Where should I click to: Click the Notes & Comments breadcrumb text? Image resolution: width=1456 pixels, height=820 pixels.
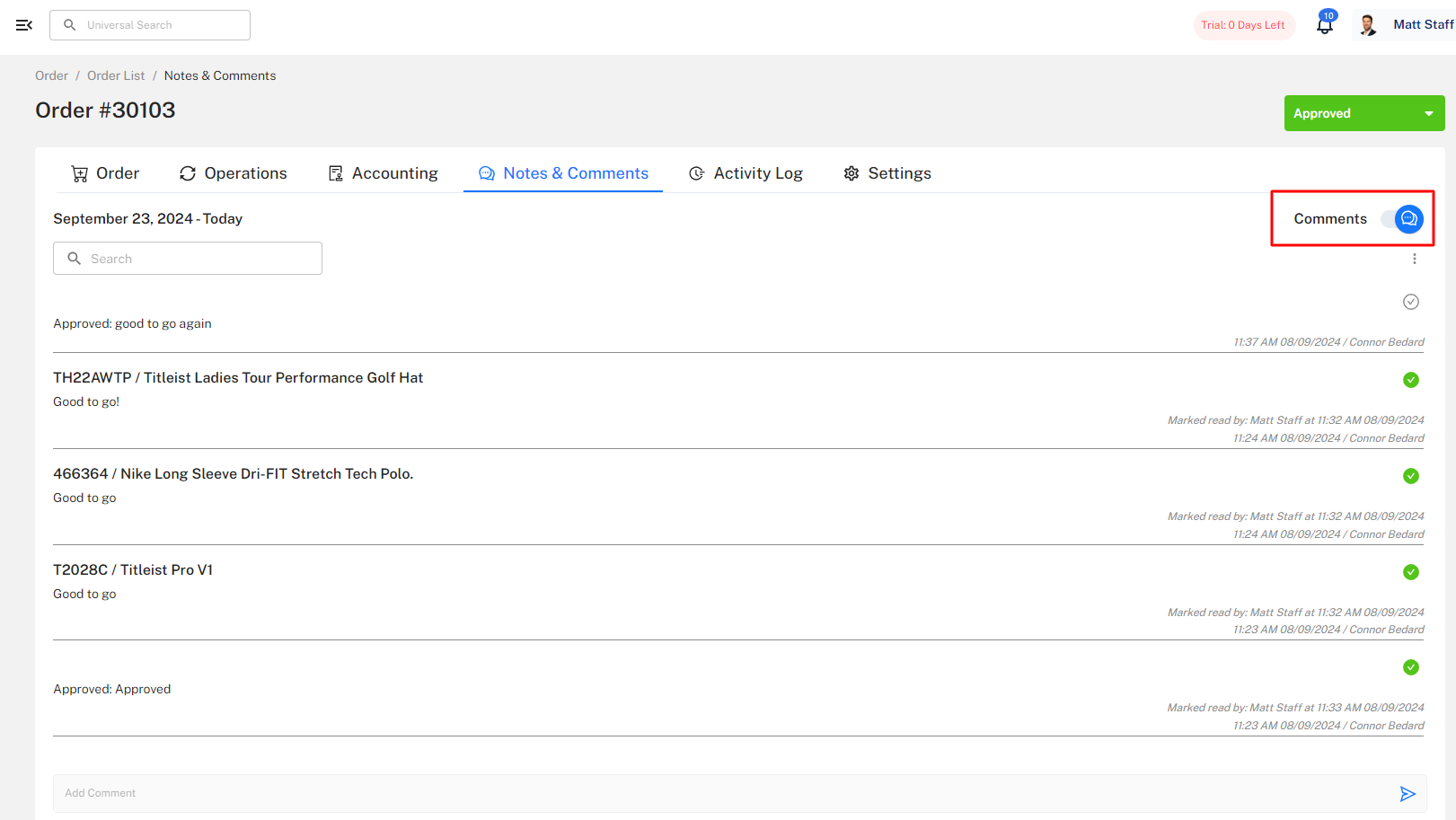220,75
